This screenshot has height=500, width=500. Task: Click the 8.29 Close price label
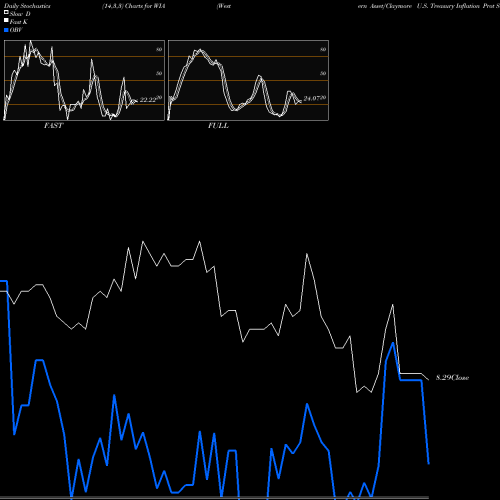(x=452, y=377)
